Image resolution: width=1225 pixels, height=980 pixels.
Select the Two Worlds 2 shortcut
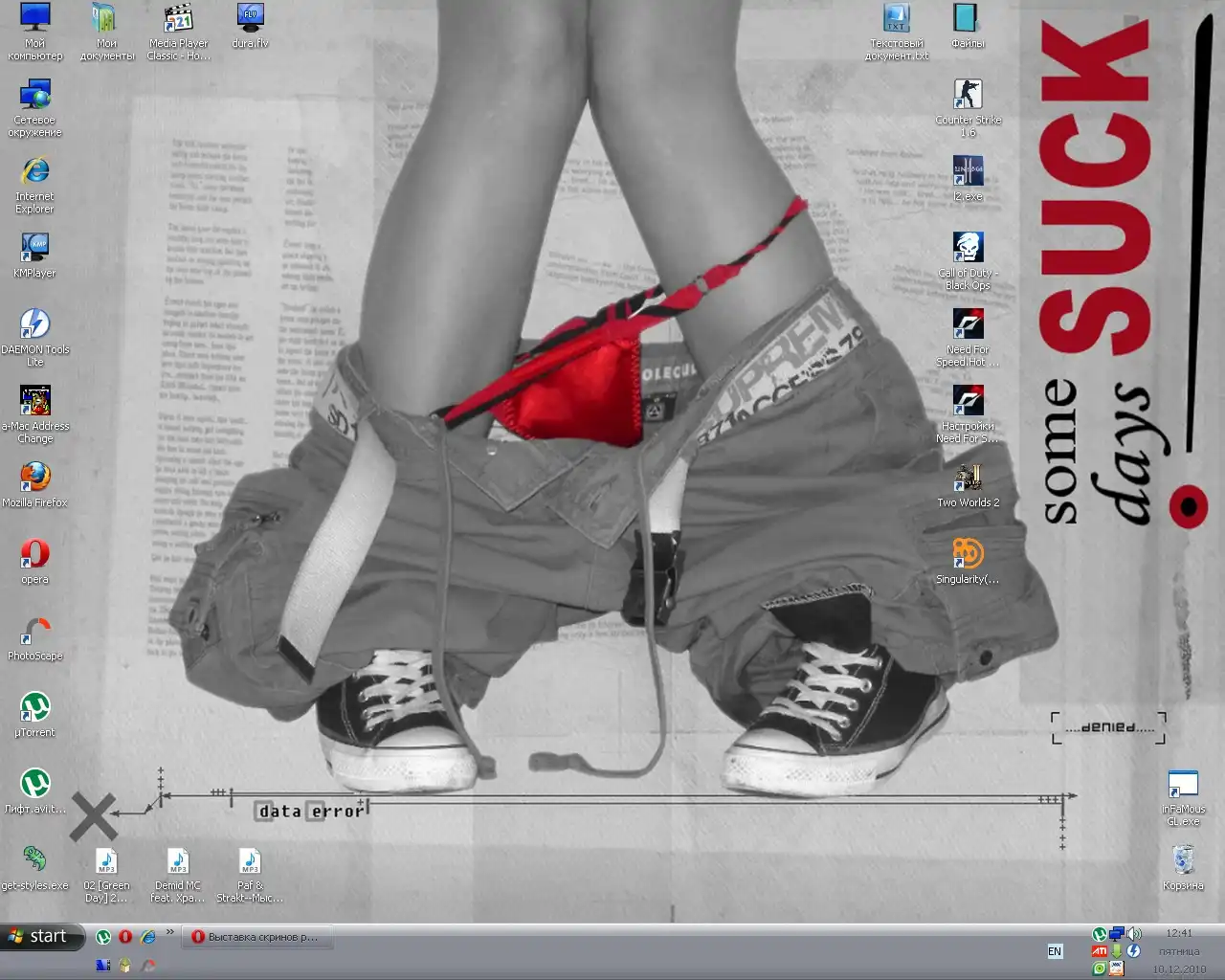968,479
